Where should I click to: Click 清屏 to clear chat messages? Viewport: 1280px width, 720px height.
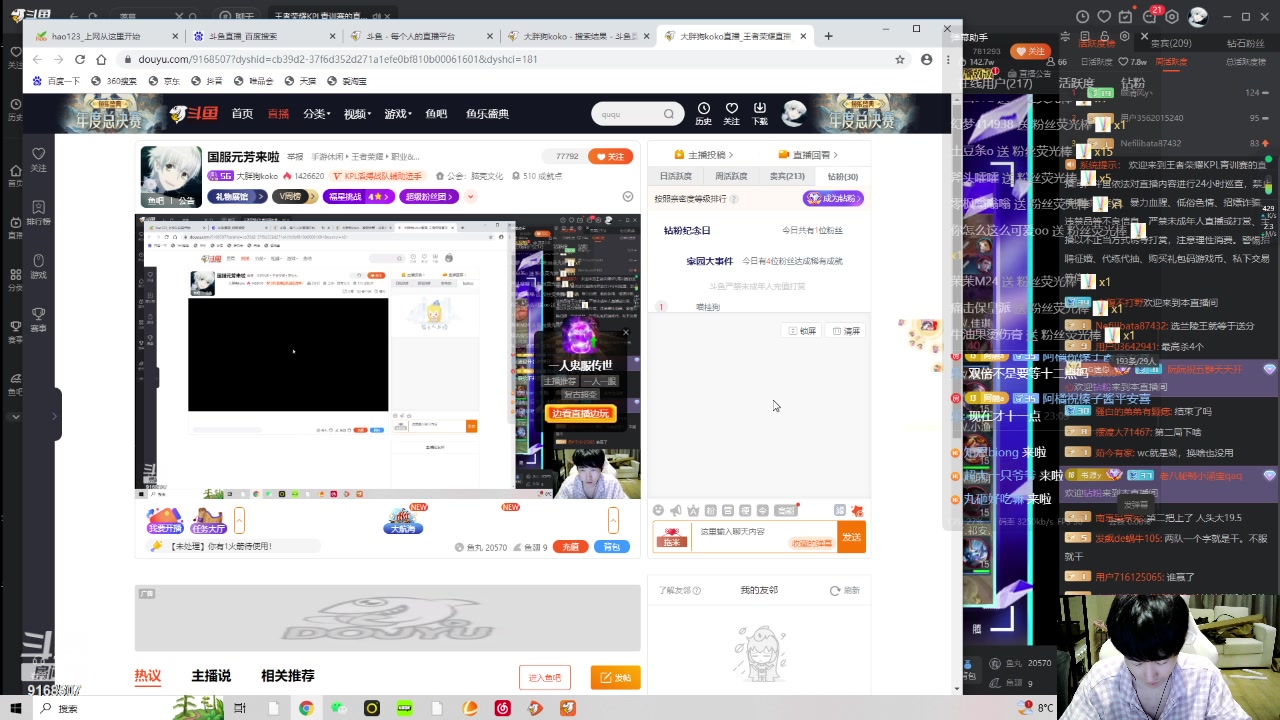[846, 331]
